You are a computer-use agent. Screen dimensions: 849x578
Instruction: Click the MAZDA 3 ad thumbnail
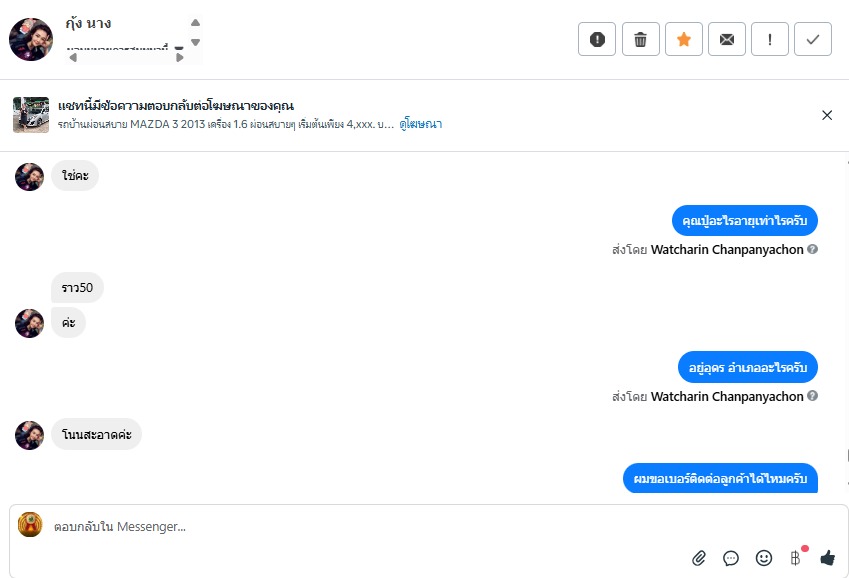tap(31, 115)
